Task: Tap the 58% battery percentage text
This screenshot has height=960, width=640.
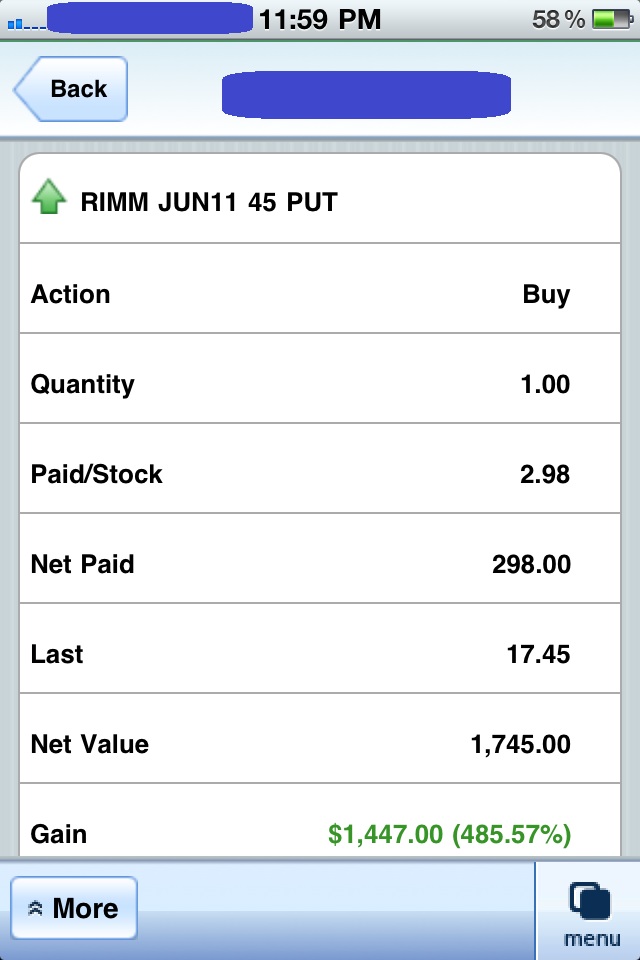Action: click(558, 19)
